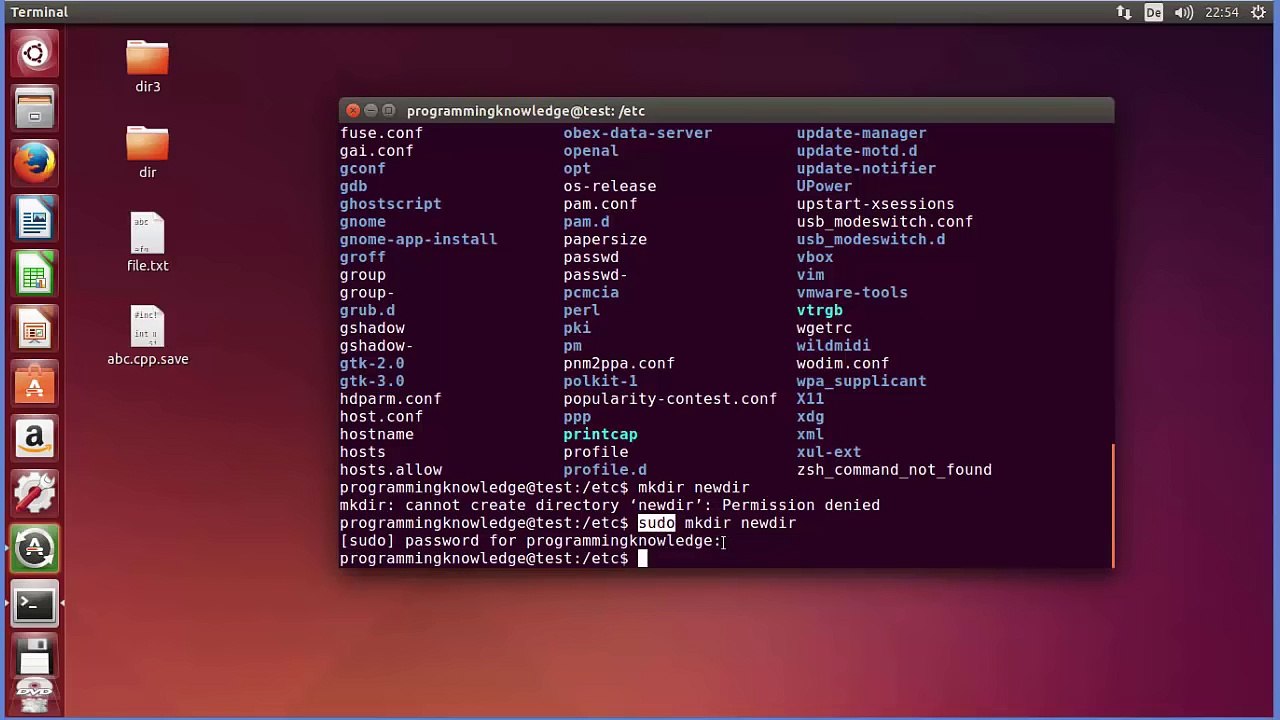Open LibreOffice Impress from the launcher
1280x720 pixels.
[34, 329]
